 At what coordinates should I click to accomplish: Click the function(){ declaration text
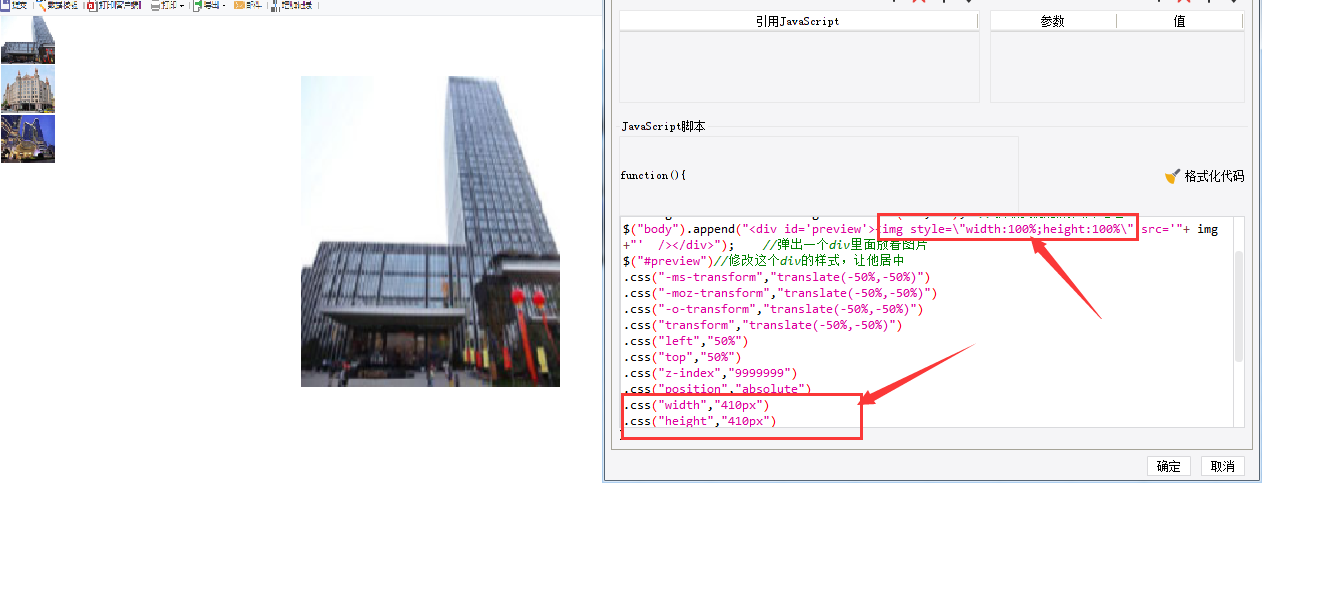pos(653,175)
